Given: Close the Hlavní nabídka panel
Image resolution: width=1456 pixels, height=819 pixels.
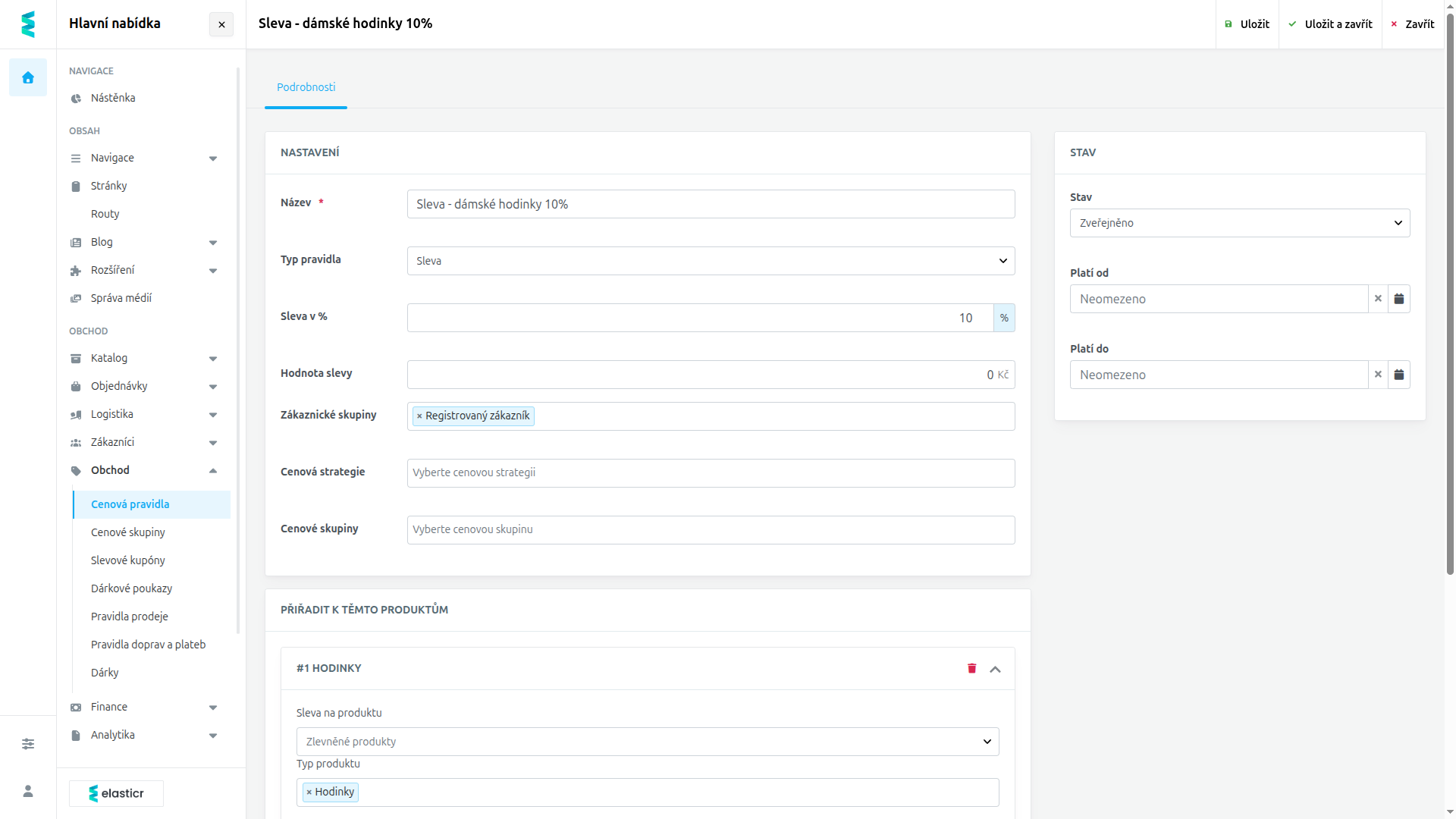Looking at the screenshot, I should 221,24.
